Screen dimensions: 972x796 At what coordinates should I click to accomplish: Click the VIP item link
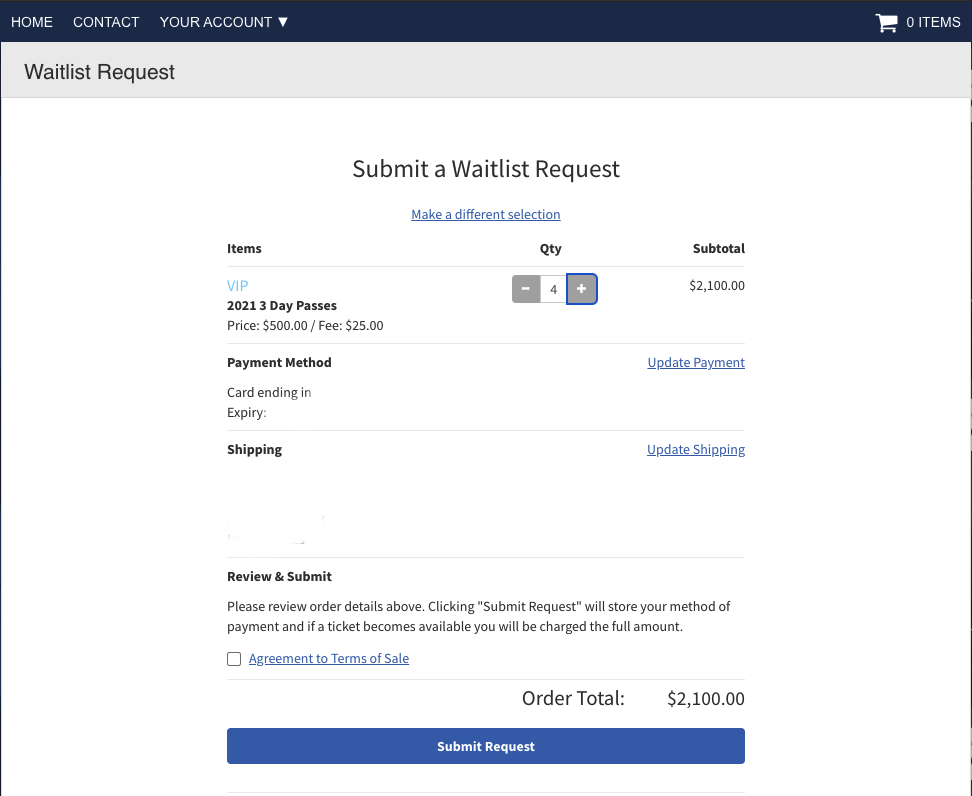point(237,285)
